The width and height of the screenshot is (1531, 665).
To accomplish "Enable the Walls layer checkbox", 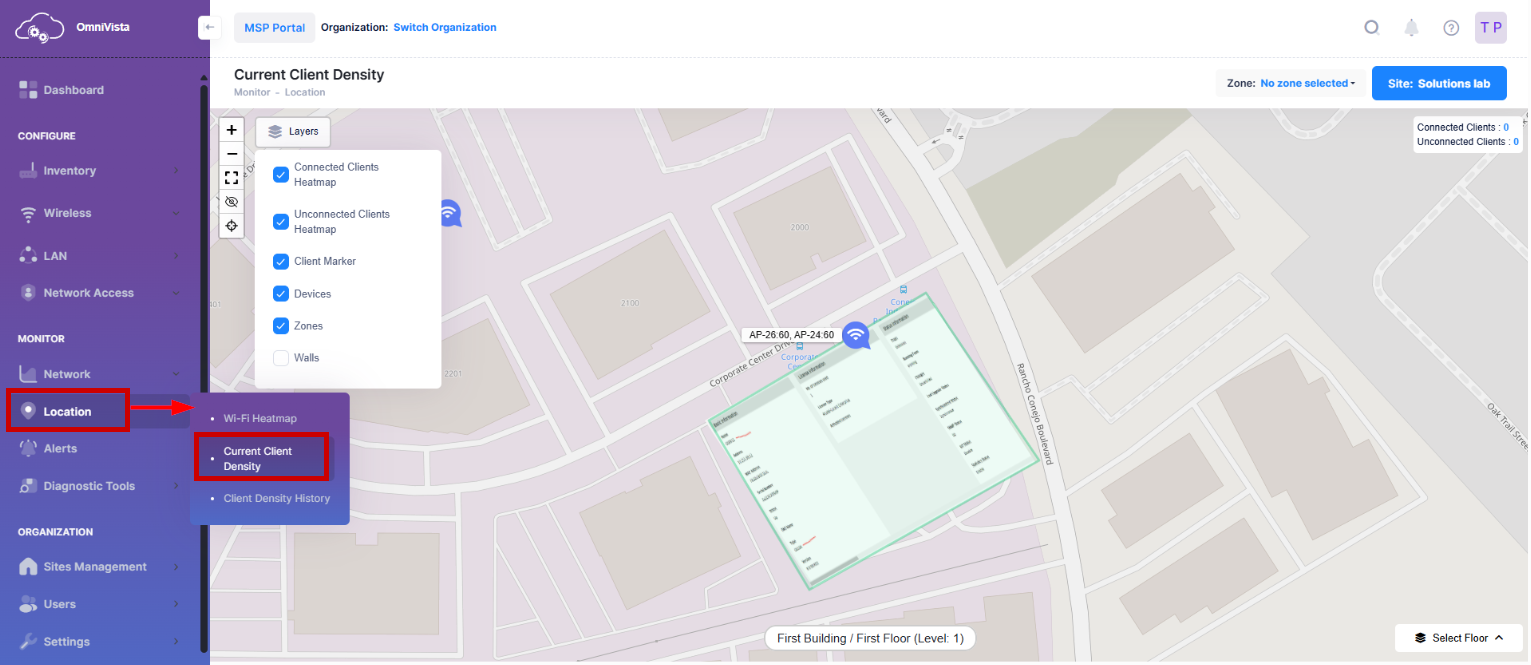I will click(281, 357).
